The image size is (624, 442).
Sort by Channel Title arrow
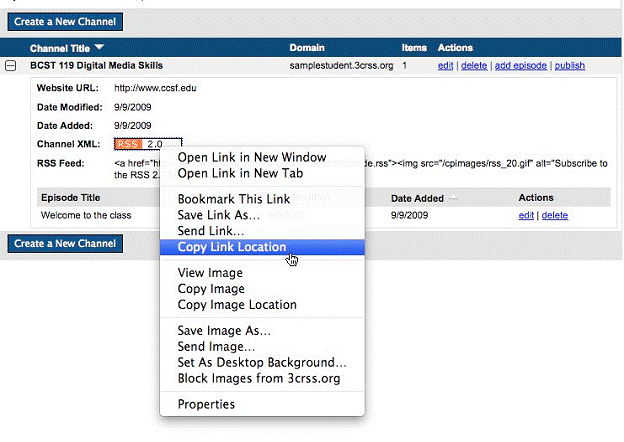[100, 48]
